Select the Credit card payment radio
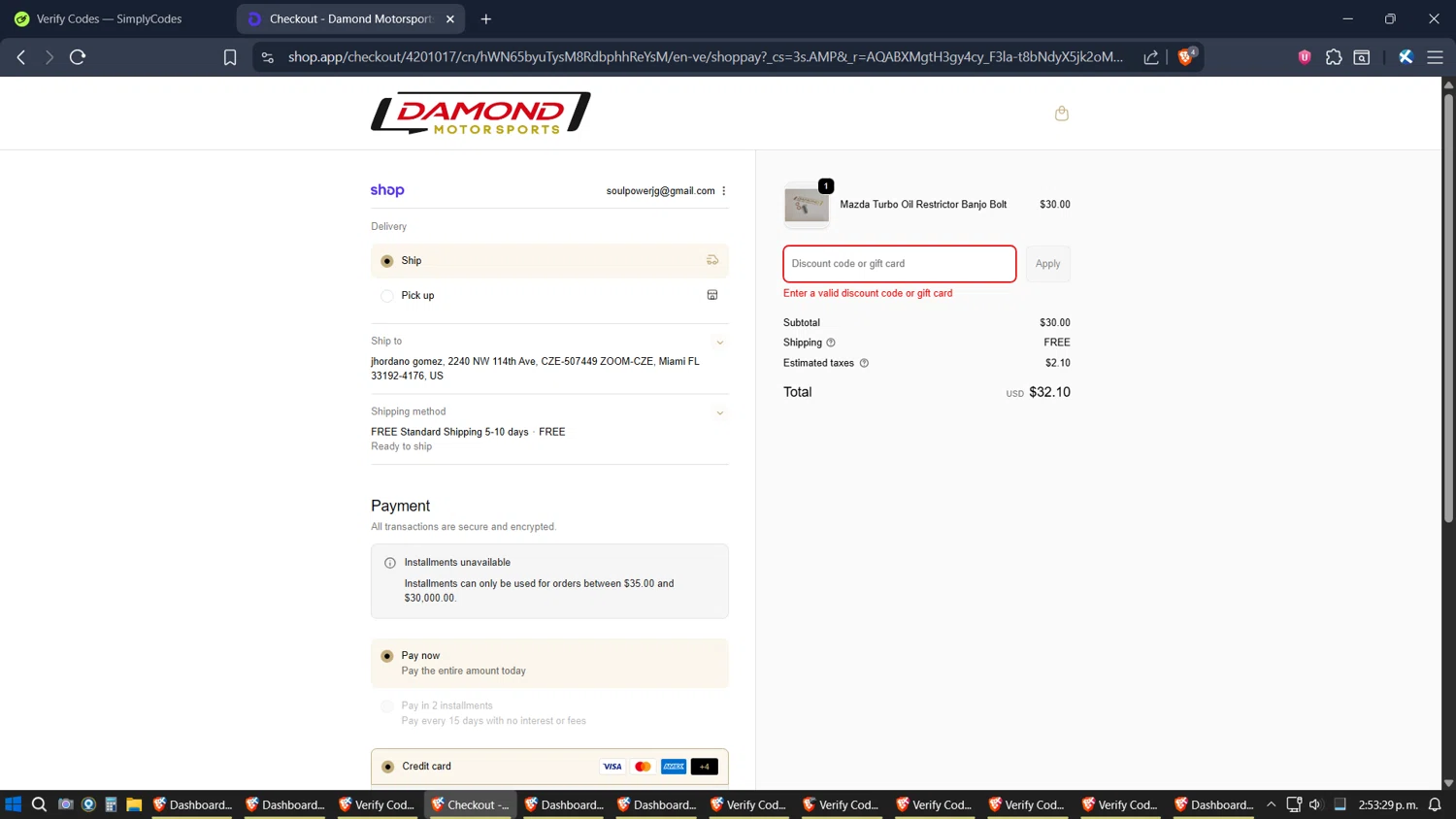The height and width of the screenshot is (819, 1456). [387, 767]
